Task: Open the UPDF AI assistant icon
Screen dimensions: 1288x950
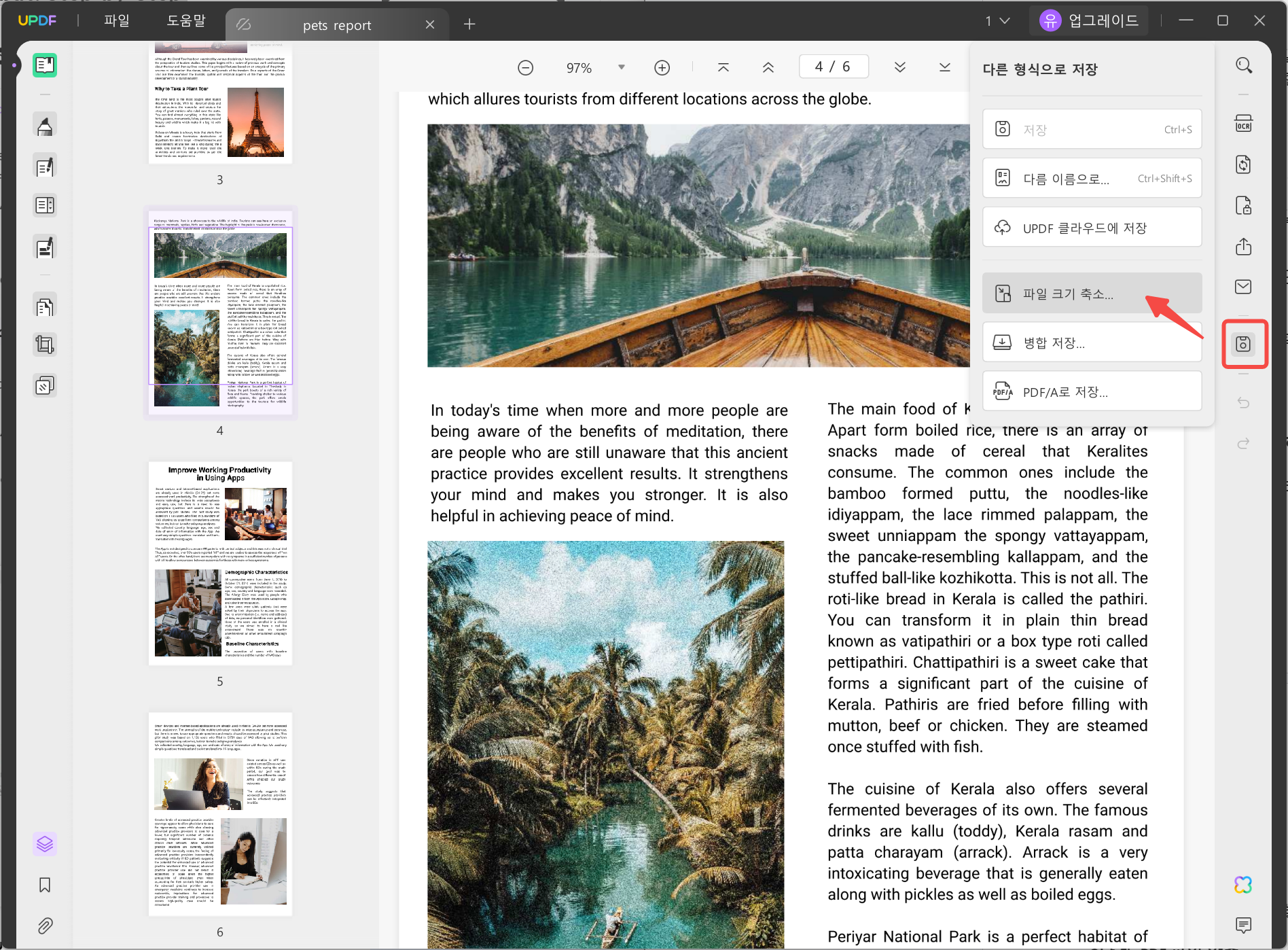Action: coord(1243,884)
